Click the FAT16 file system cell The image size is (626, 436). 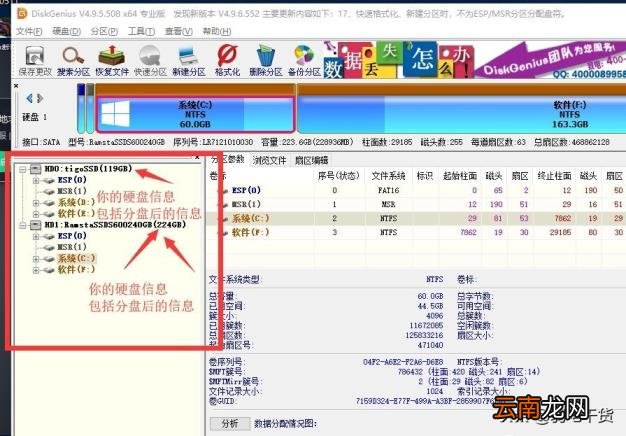click(388, 190)
